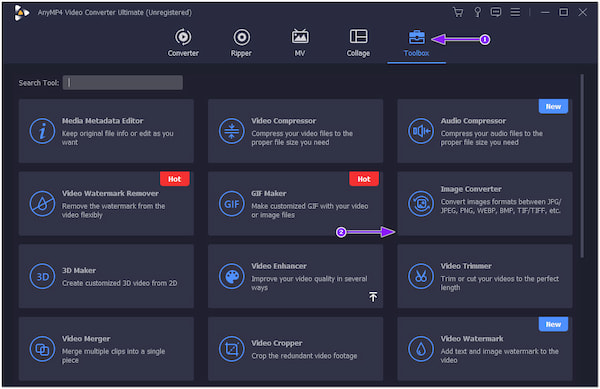Click the Video Cropper crop icon
The height and width of the screenshot is (389, 600).
(232, 349)
